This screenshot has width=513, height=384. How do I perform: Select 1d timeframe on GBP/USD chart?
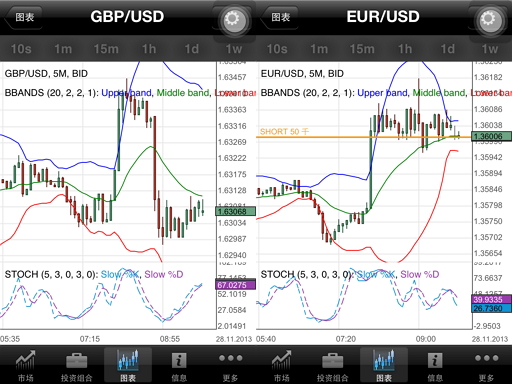192,49
